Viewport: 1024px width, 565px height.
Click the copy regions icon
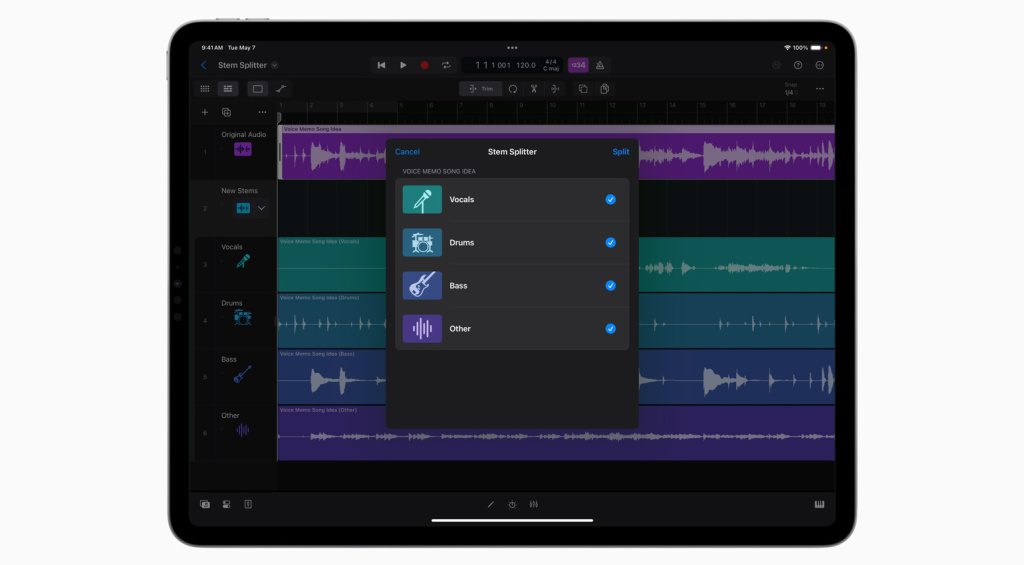[x=583, y=89]
